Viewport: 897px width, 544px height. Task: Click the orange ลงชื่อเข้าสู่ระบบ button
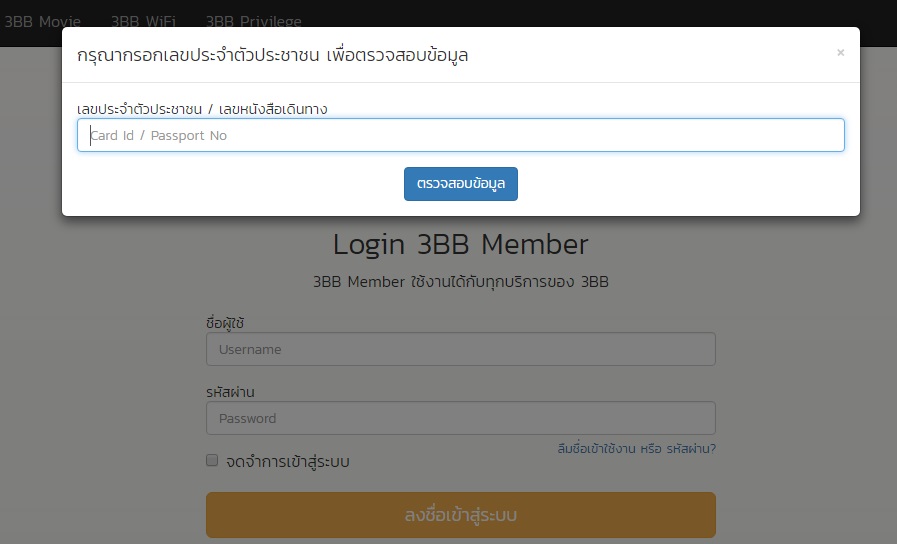point(461,515)
